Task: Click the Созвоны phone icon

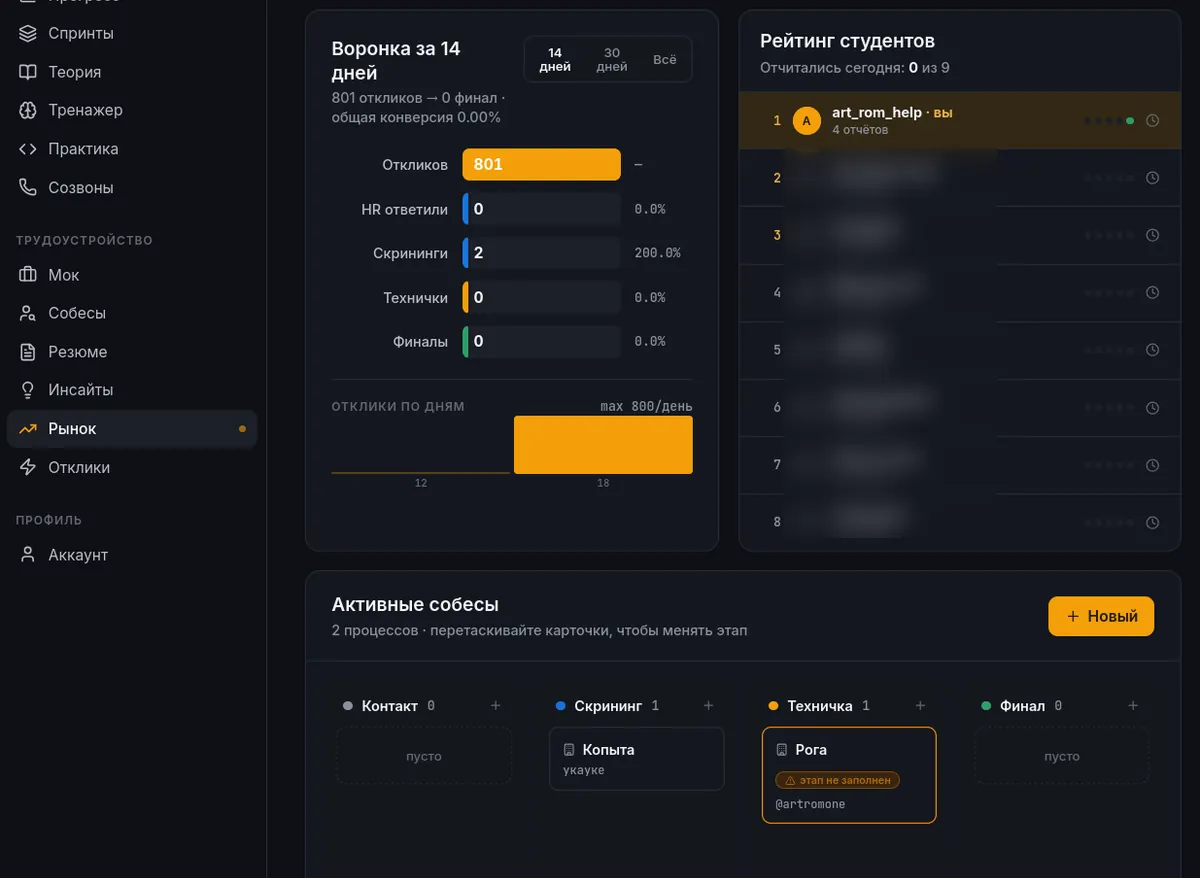Action: pos(28,187)
